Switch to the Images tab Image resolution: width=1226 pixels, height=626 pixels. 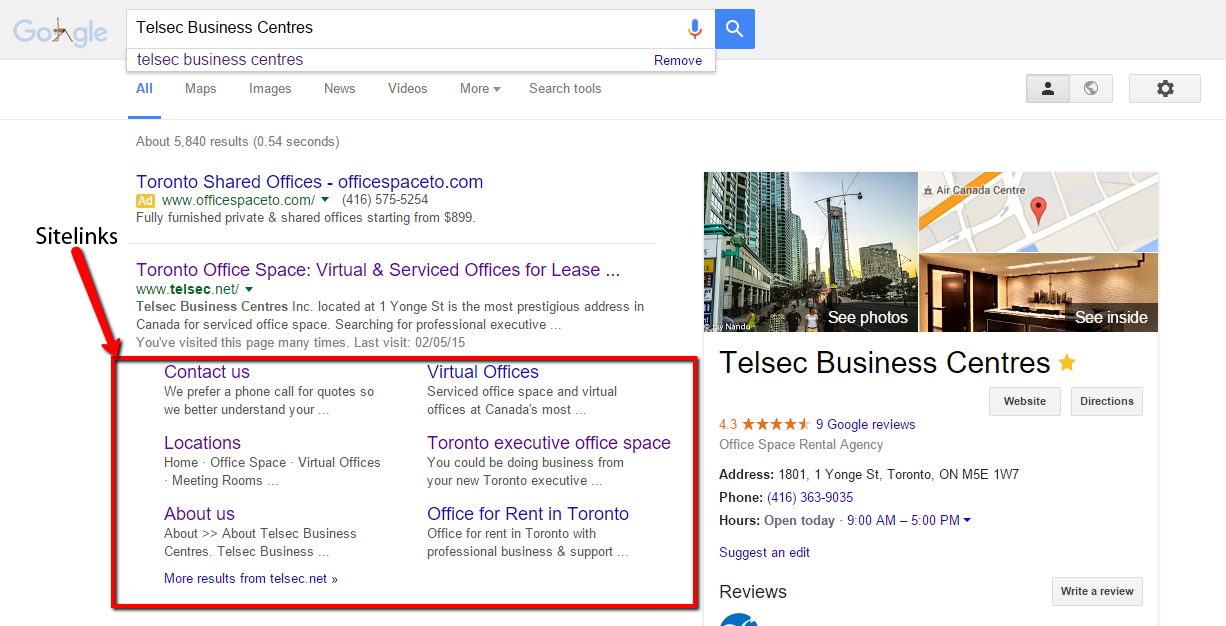[270, 88]
